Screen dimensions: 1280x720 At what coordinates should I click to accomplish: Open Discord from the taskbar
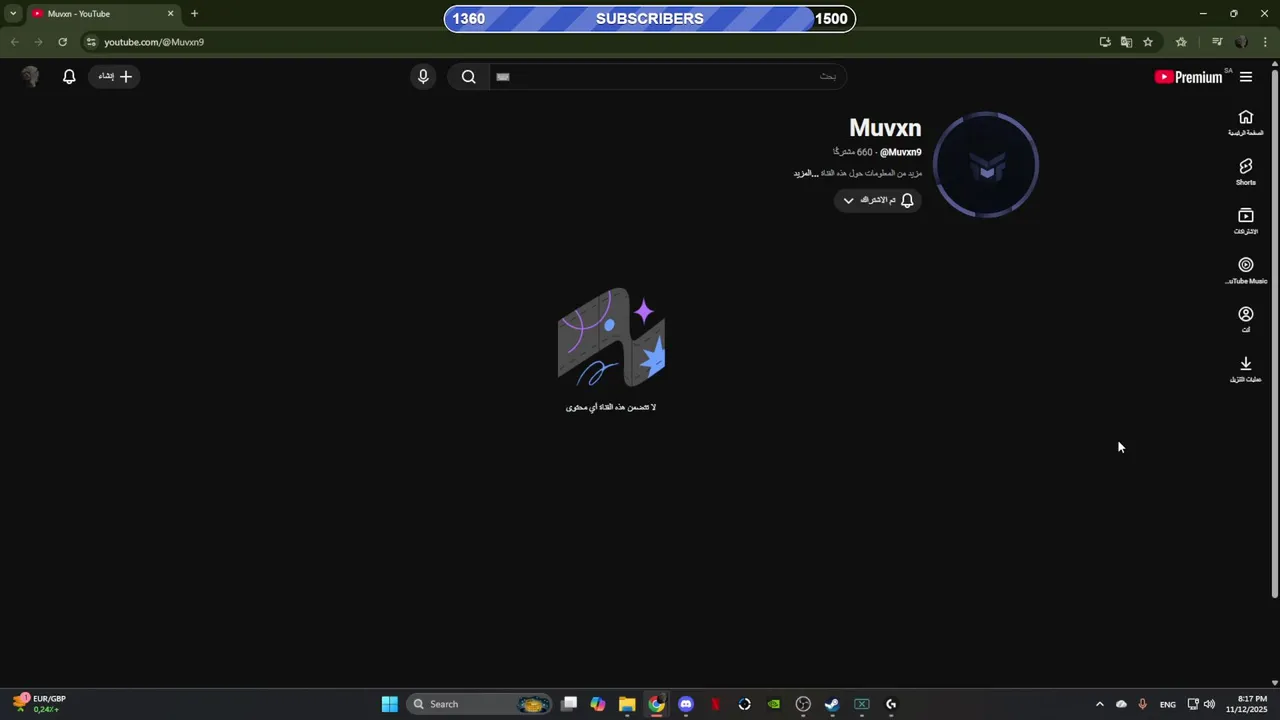coord(686,704)
